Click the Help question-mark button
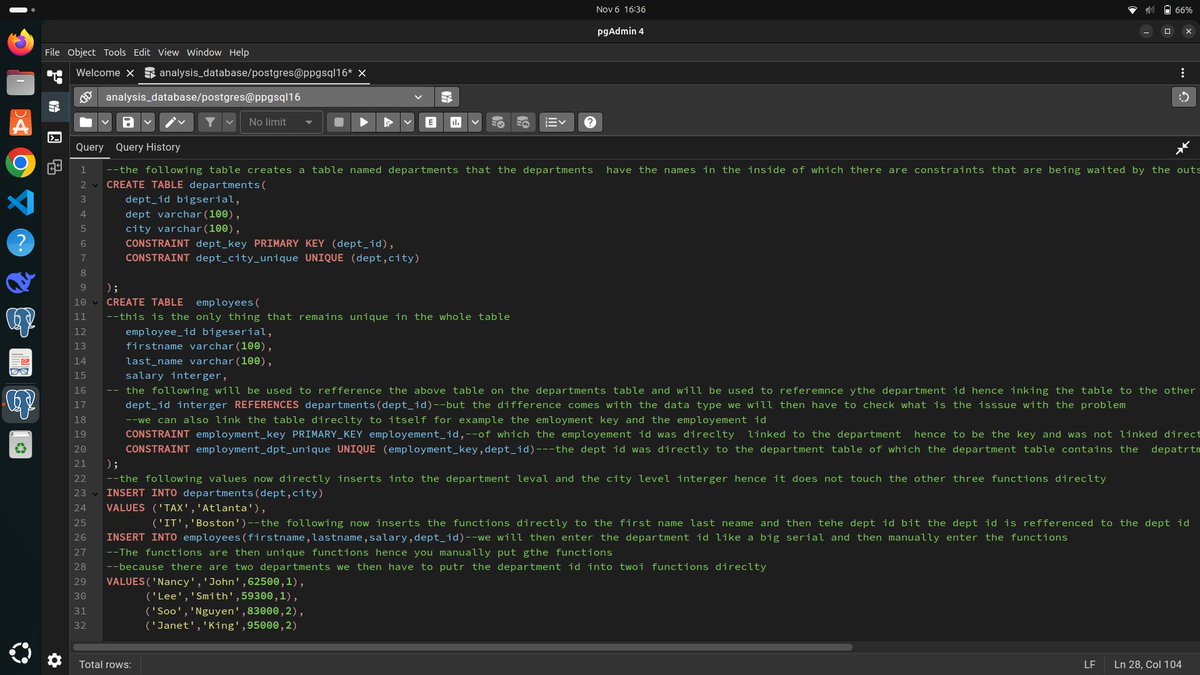This screenshot has width=1200, height=675. [590, 121]
